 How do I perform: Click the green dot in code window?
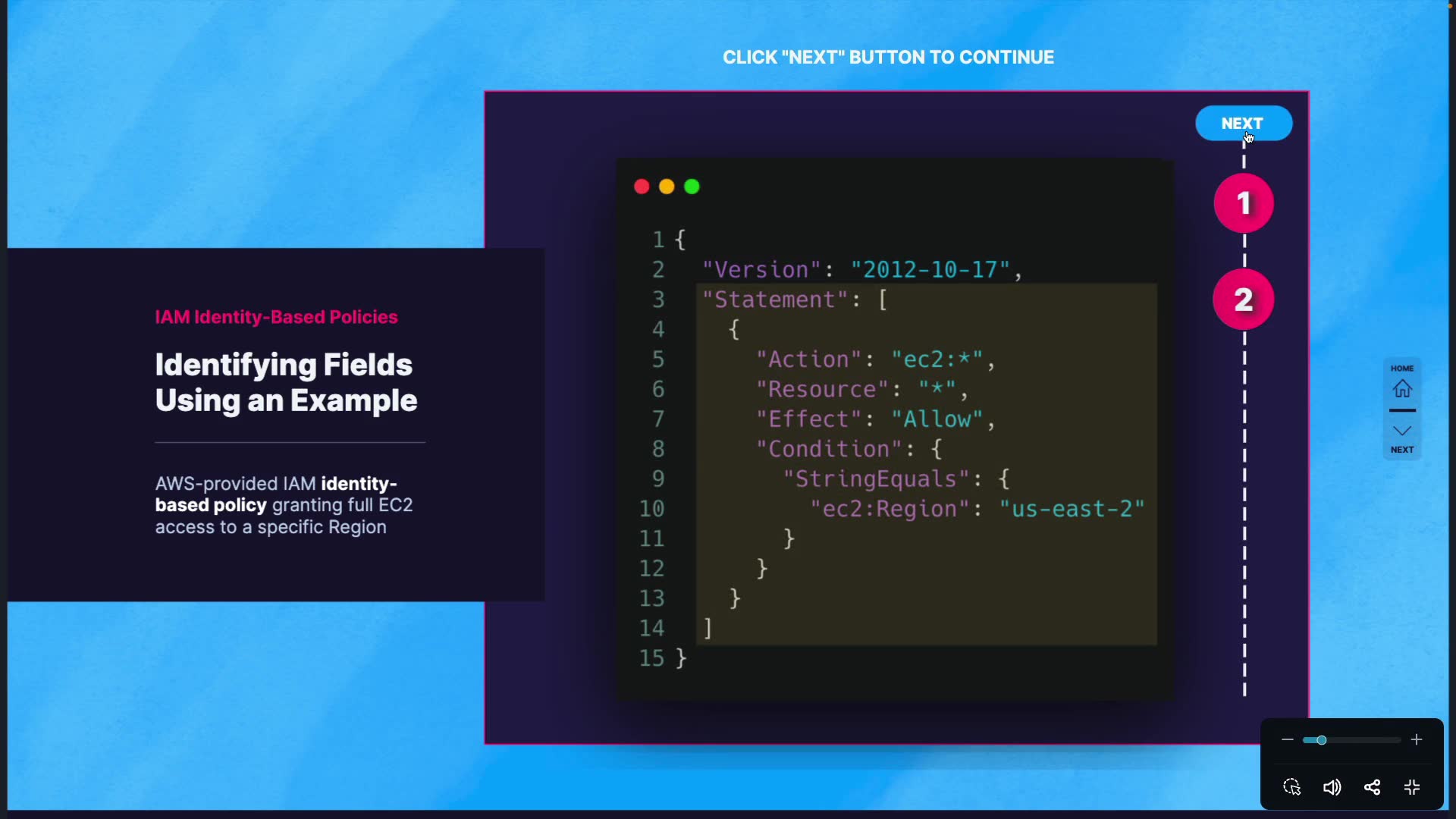coord(692,187)
